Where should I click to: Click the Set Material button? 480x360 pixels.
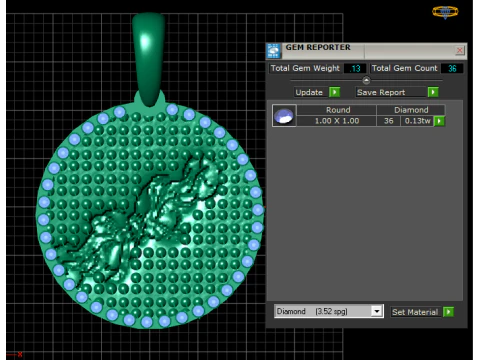click(x=415, y=312)
